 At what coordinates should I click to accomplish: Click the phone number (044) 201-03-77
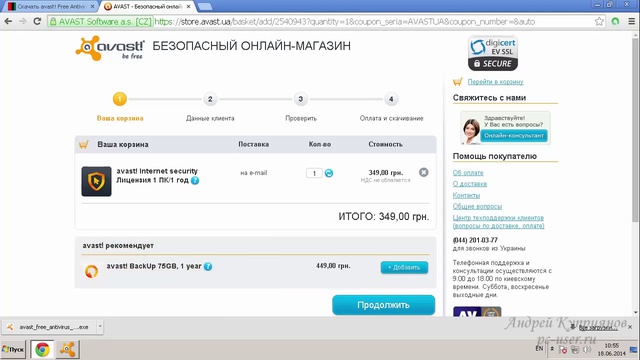(475, 240)
